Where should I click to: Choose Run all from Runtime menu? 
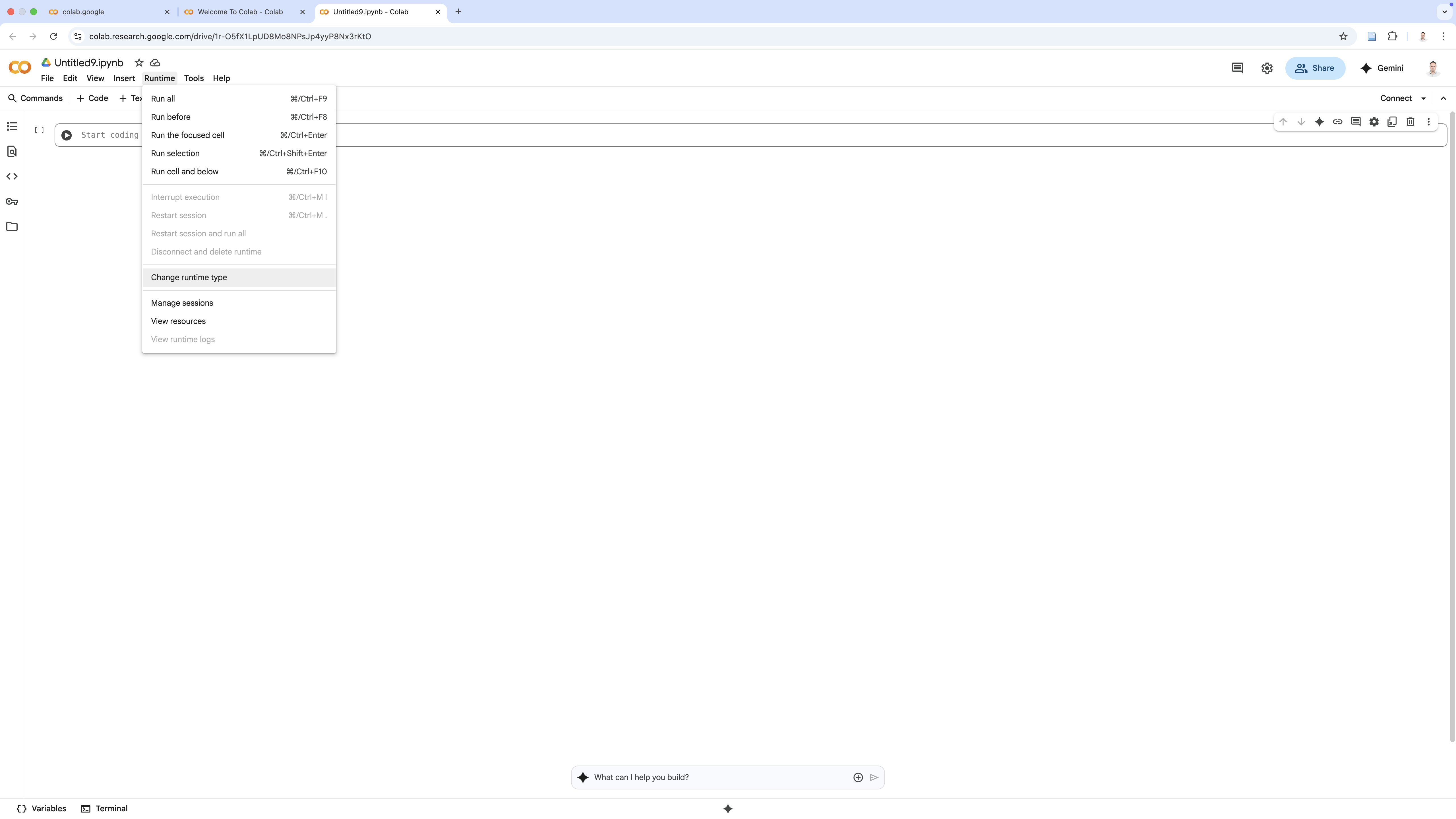[163, 98]
